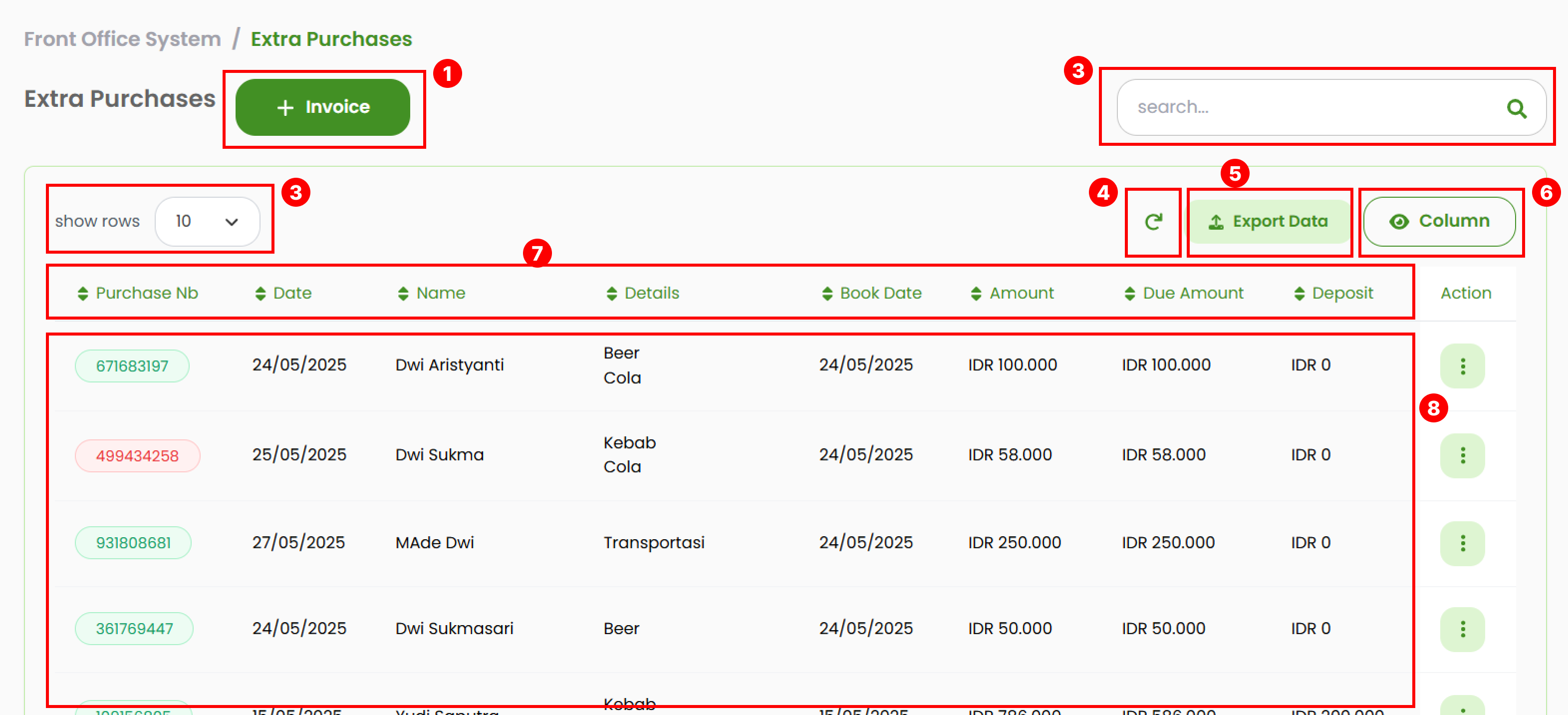
Task: Sort by Amount column arrows
Action: pos(976,294)
